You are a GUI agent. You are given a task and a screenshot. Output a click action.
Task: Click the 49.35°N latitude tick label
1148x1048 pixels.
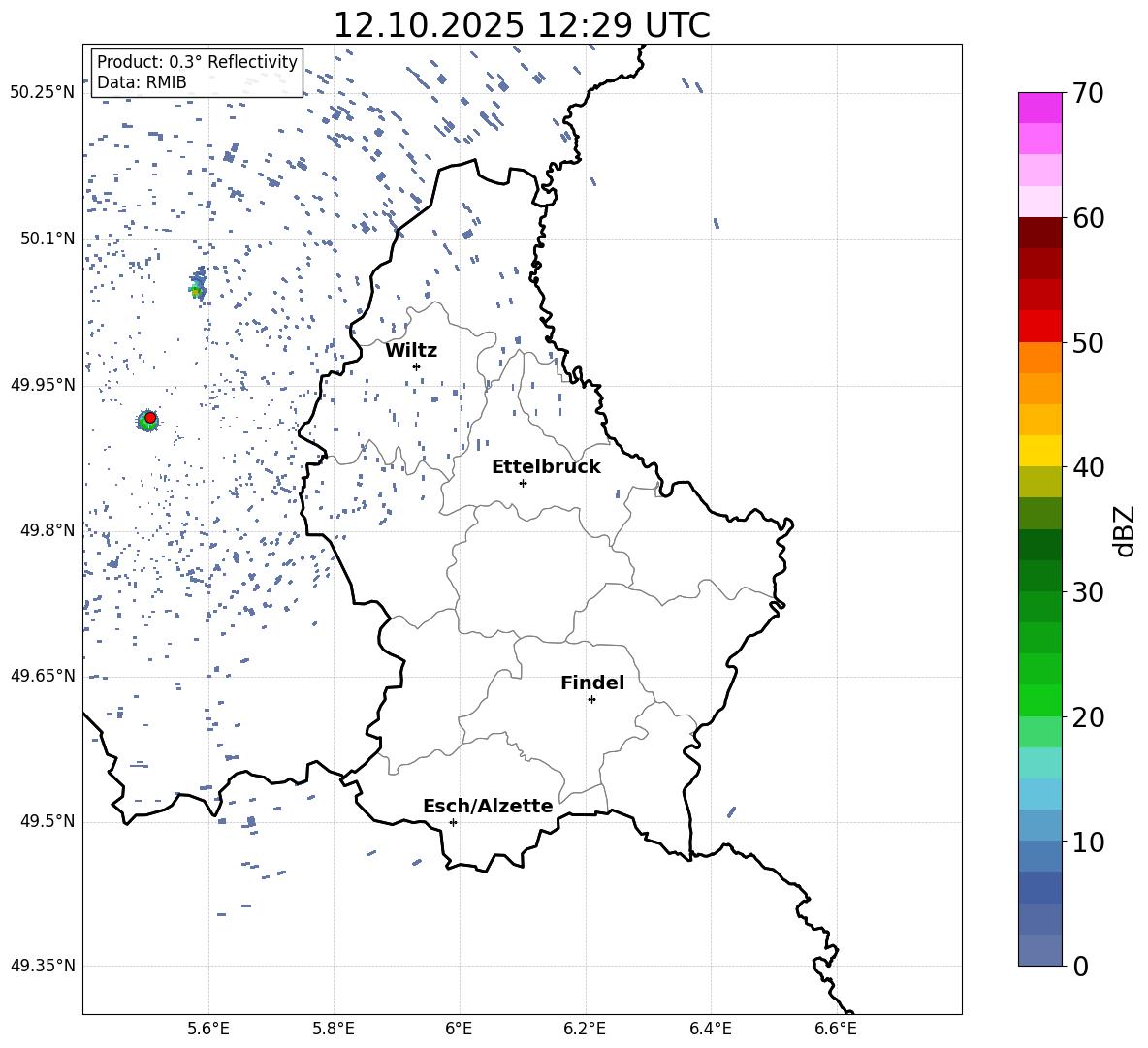pyautogui.click(x=43, y=966)
